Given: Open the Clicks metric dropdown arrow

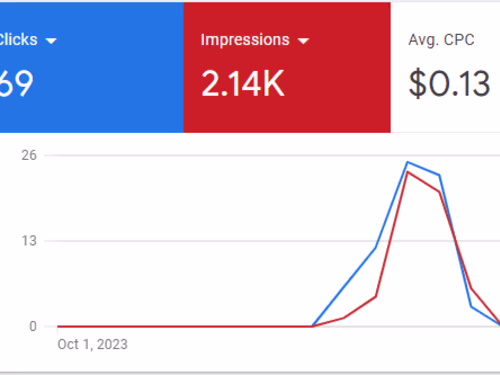Looking at the screenshot, I should pyautogui.click(x=51, y=41).
